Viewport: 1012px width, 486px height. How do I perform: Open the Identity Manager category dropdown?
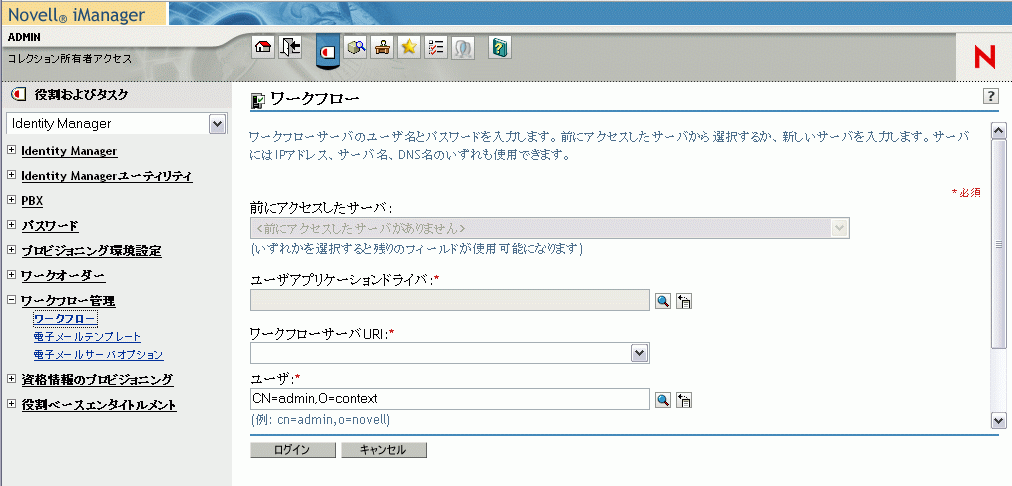coord(218,124)
